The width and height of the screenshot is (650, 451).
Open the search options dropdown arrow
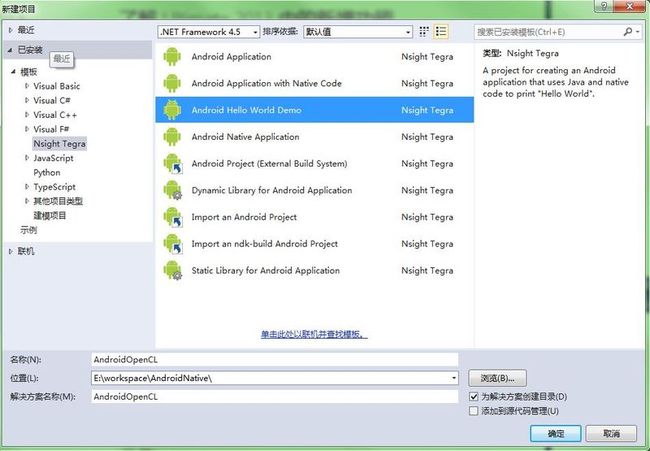click(x=638, y=32)
